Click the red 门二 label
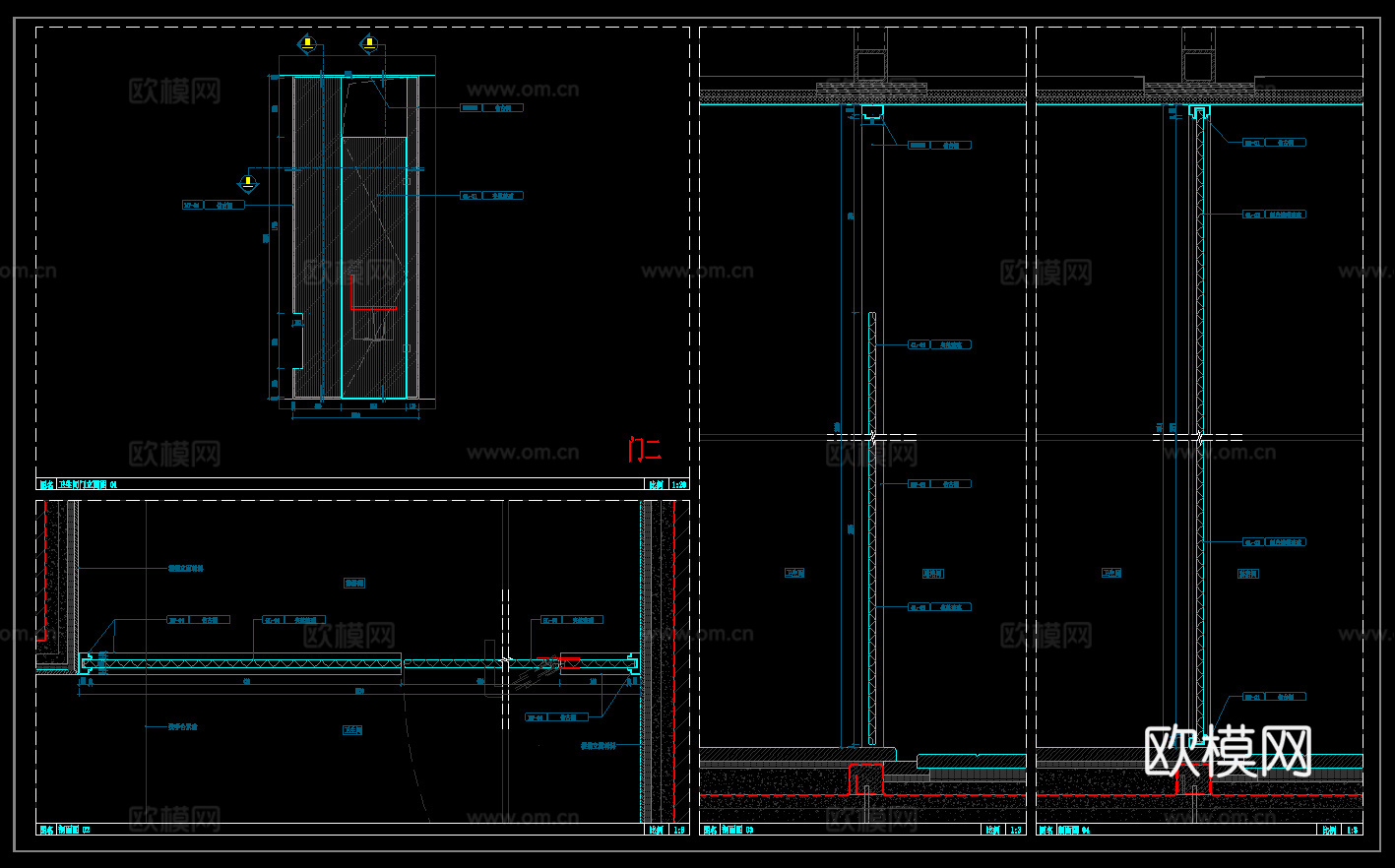The image size is (1395, 868). tap(645, 450)
